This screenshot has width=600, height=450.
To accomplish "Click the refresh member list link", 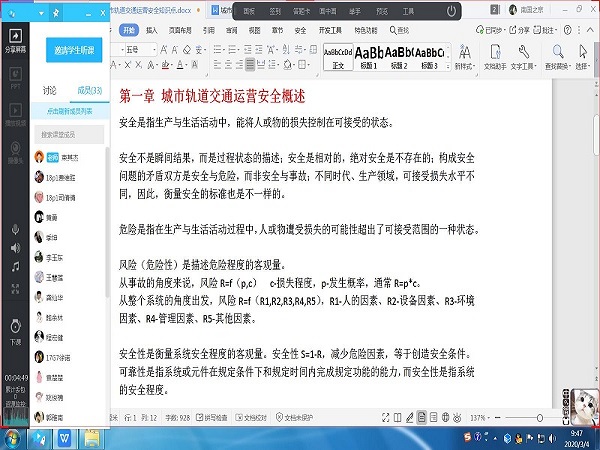I will pos(68,112).
